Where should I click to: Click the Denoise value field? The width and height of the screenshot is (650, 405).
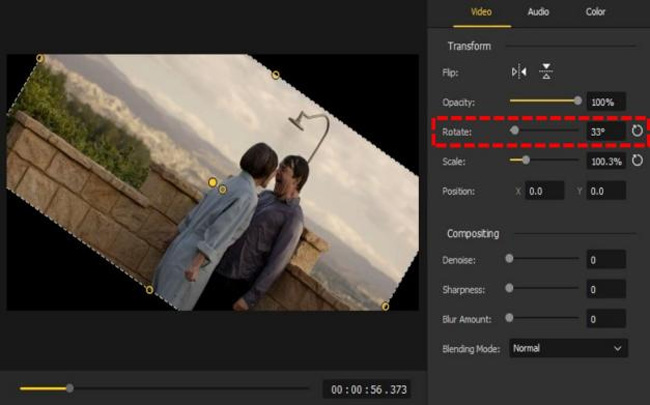[x=606, y=260]
